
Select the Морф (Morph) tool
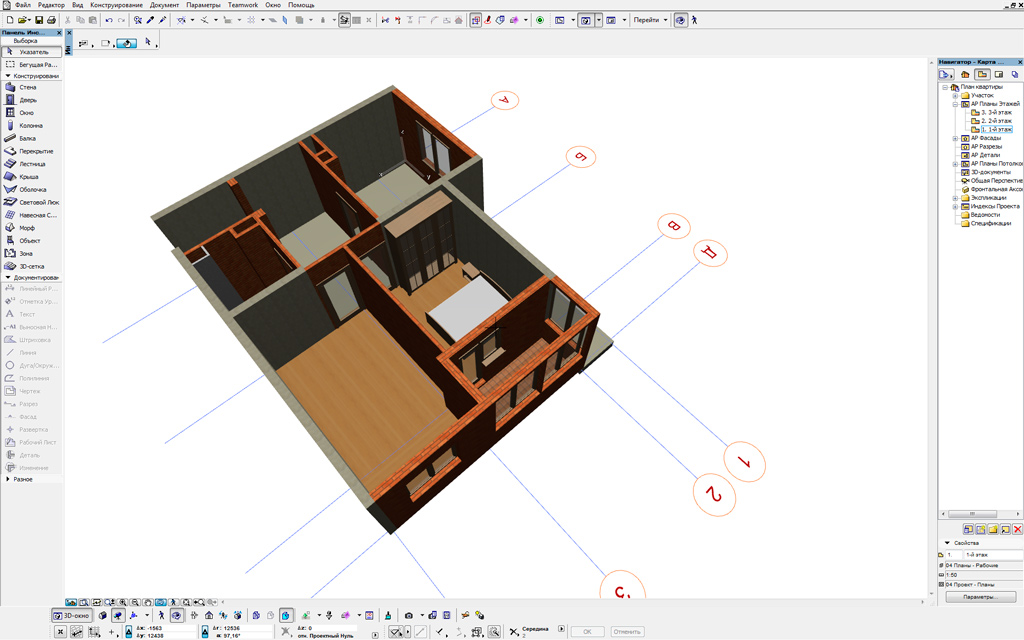[x=28, y=227]
